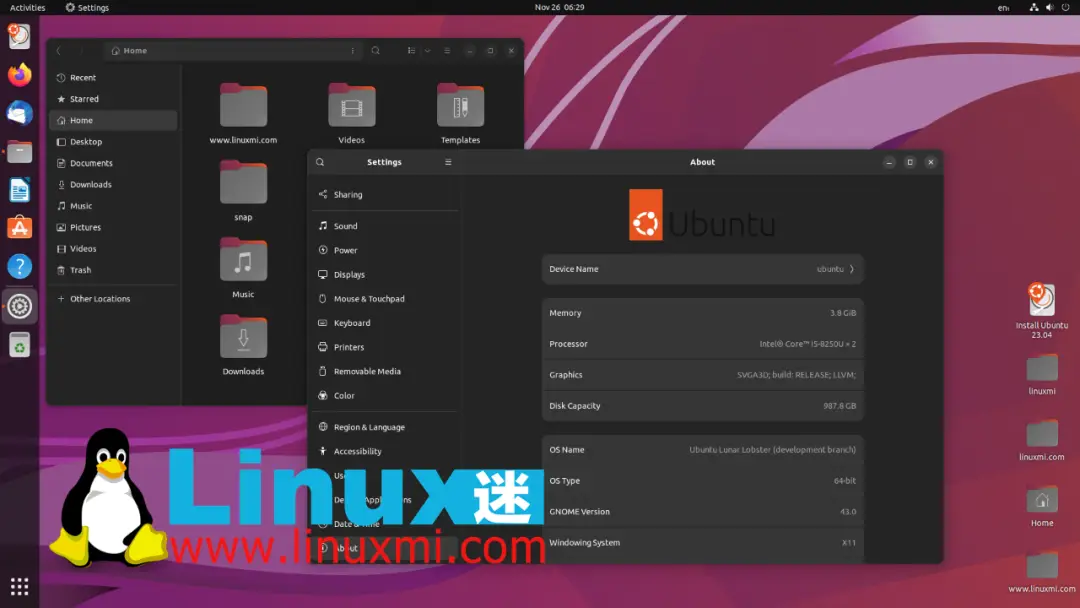This screenshot has width=1080, height=608.
Task: Open Documents in Files sidebar
Action: pos(114,163)
